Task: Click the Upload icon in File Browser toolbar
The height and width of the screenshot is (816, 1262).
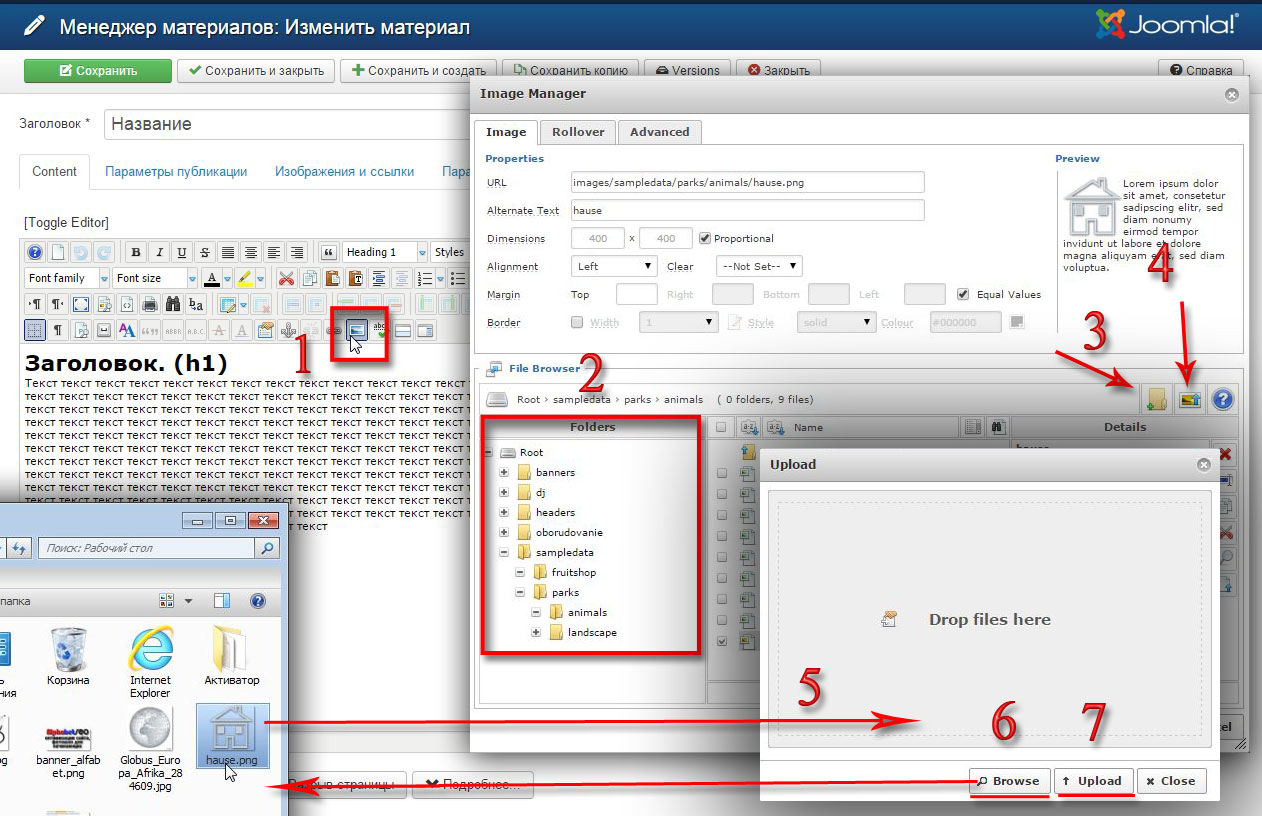Action: point(1189,400)
